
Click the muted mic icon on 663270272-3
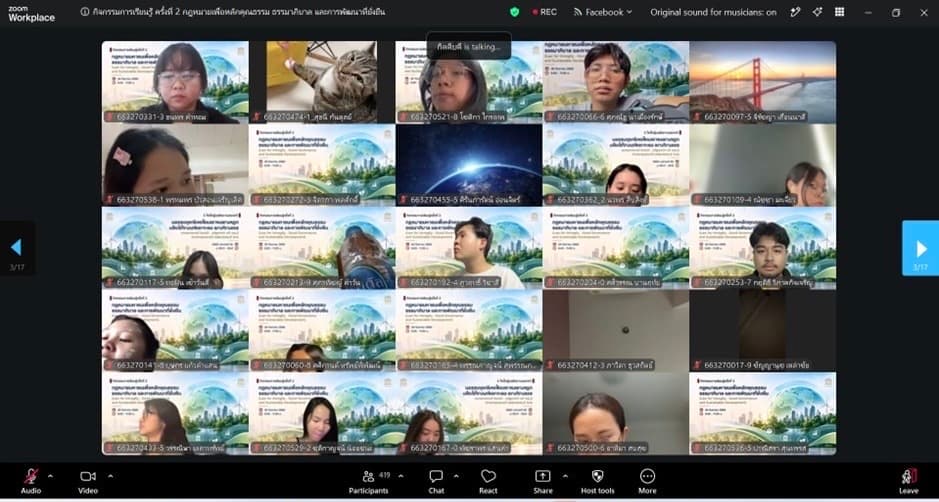click(256, 199)
